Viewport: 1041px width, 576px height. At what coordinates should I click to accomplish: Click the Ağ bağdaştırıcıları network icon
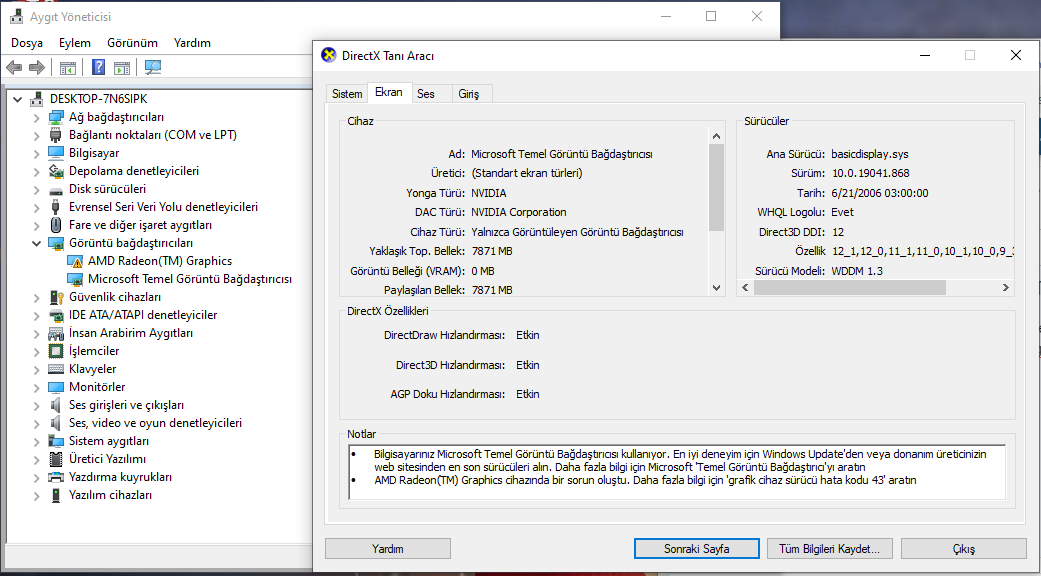[x=56, y=117]
